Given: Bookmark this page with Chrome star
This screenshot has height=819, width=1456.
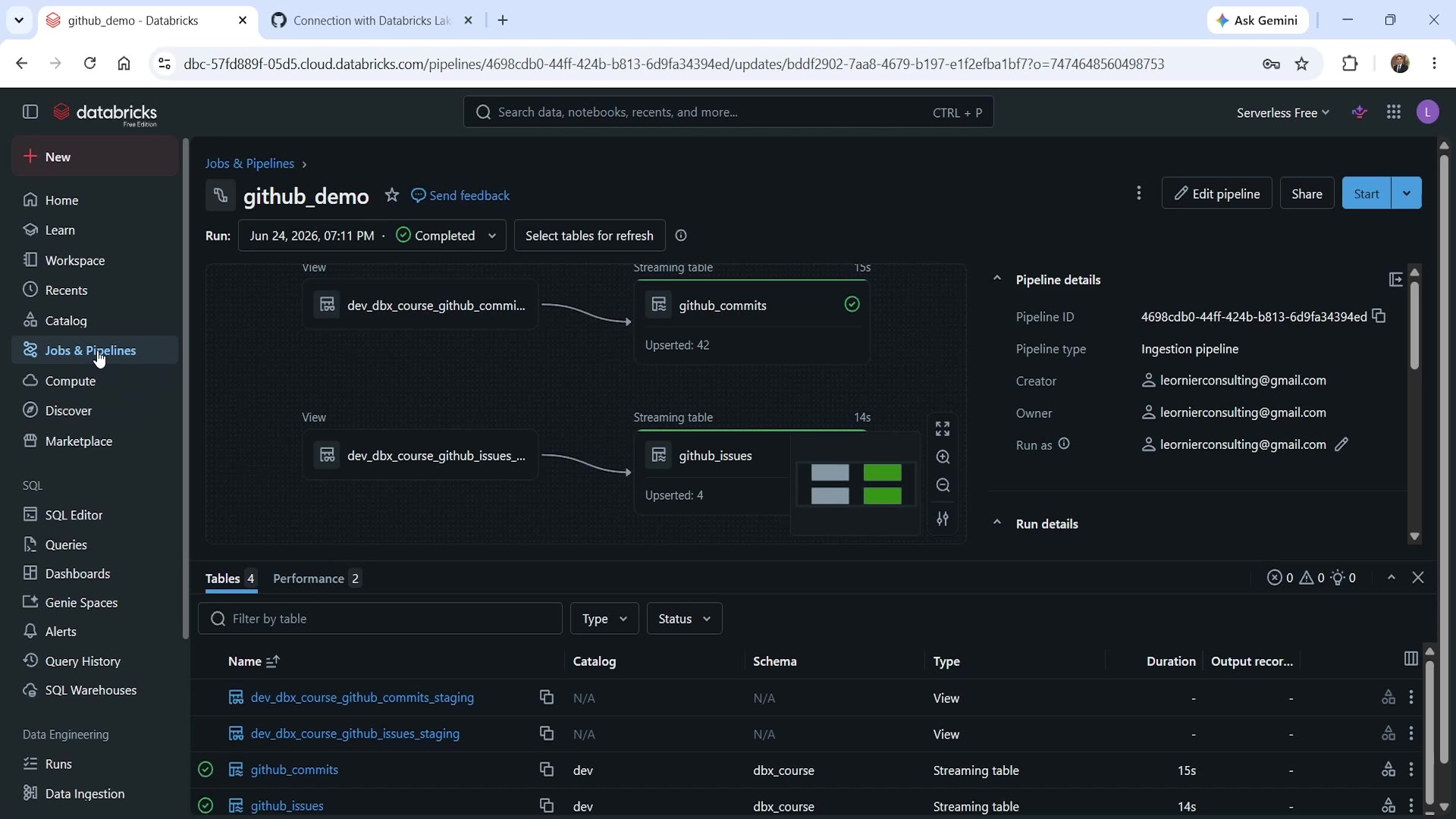Looking at the screenshot, I should pos(1302,64).
